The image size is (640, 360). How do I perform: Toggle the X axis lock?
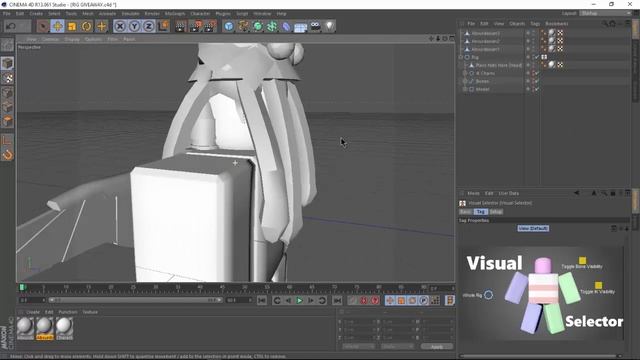pos(120,27)
